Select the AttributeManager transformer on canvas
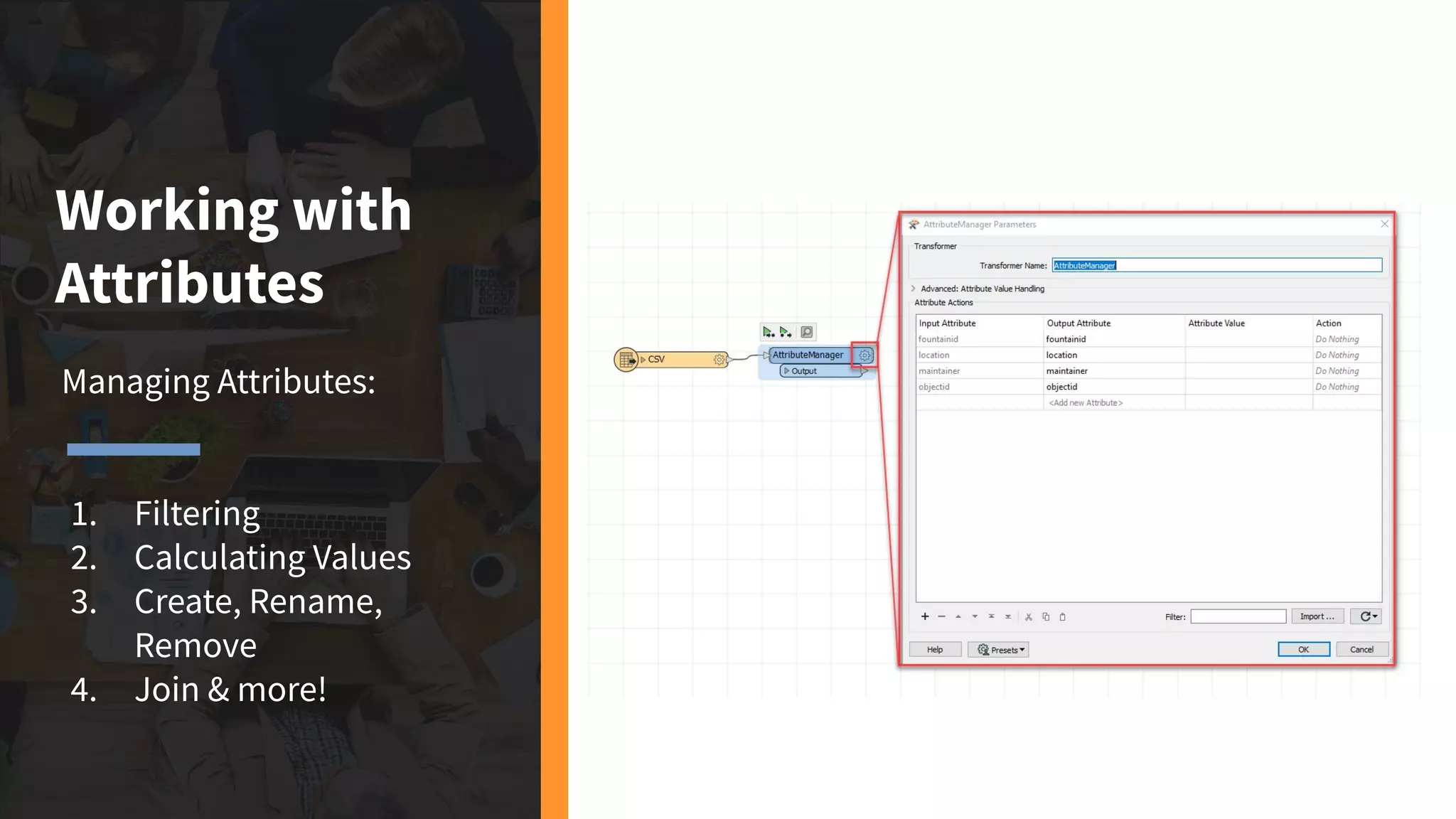The height and width of the screenshot is (819, 1456). (808, 355)
